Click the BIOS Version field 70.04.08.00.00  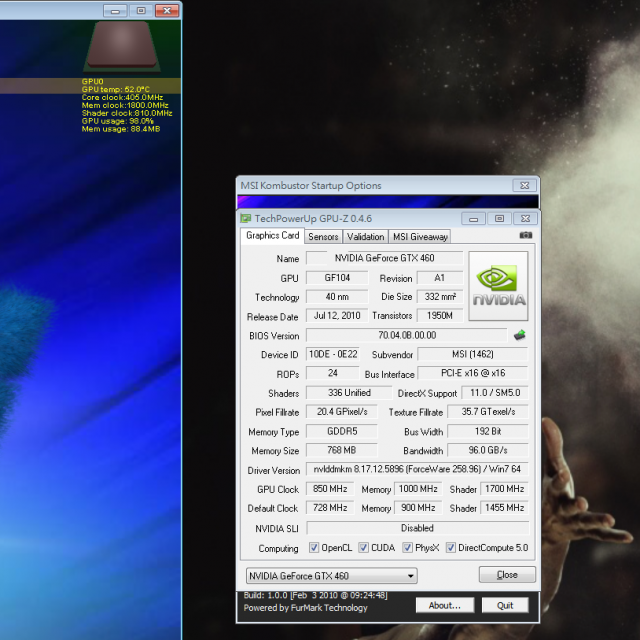(407, 335)
